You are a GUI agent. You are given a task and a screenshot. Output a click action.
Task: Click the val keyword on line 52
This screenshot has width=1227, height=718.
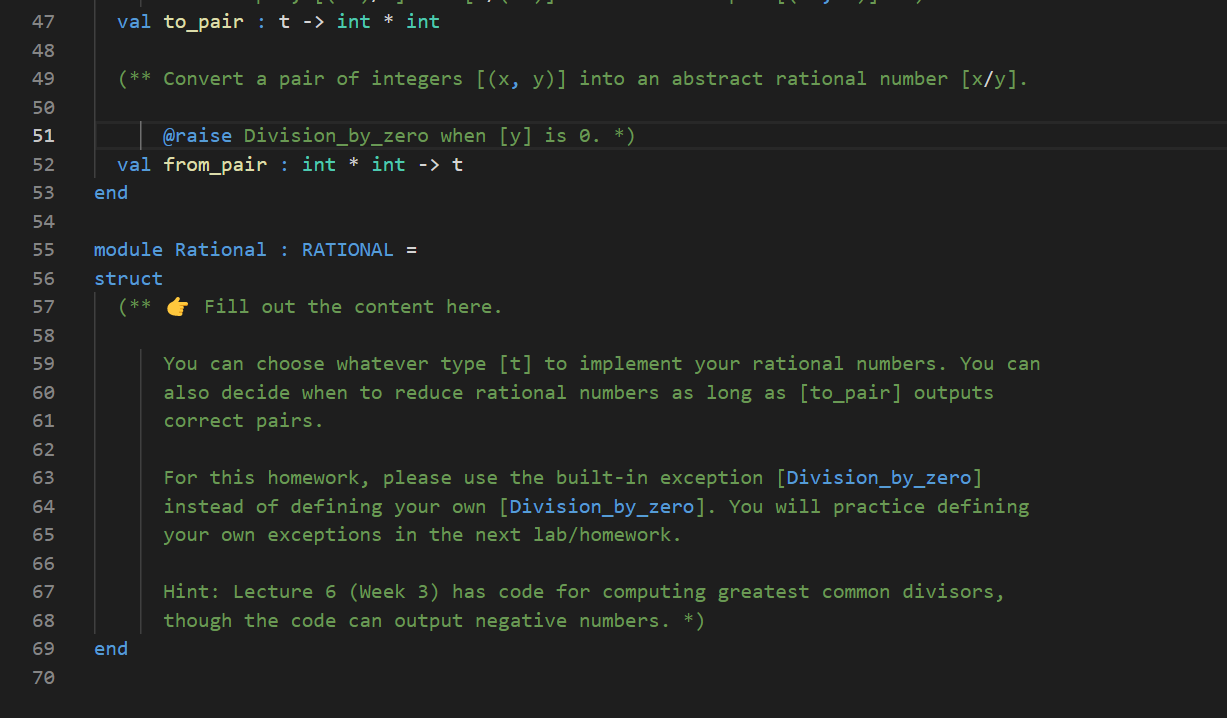click(x=134, y=164)
